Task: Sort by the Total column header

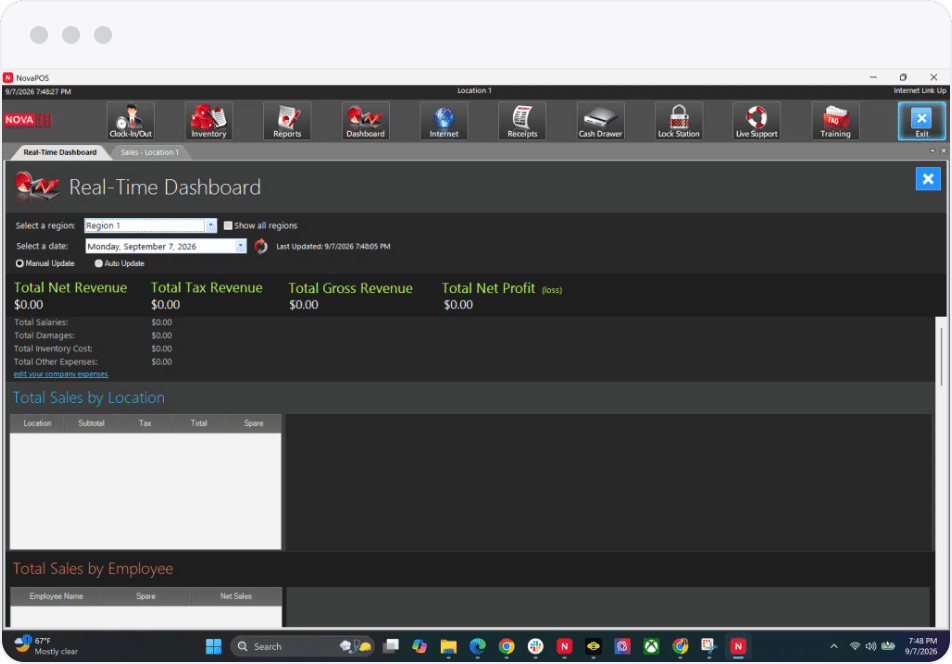Action: (199, 424)
